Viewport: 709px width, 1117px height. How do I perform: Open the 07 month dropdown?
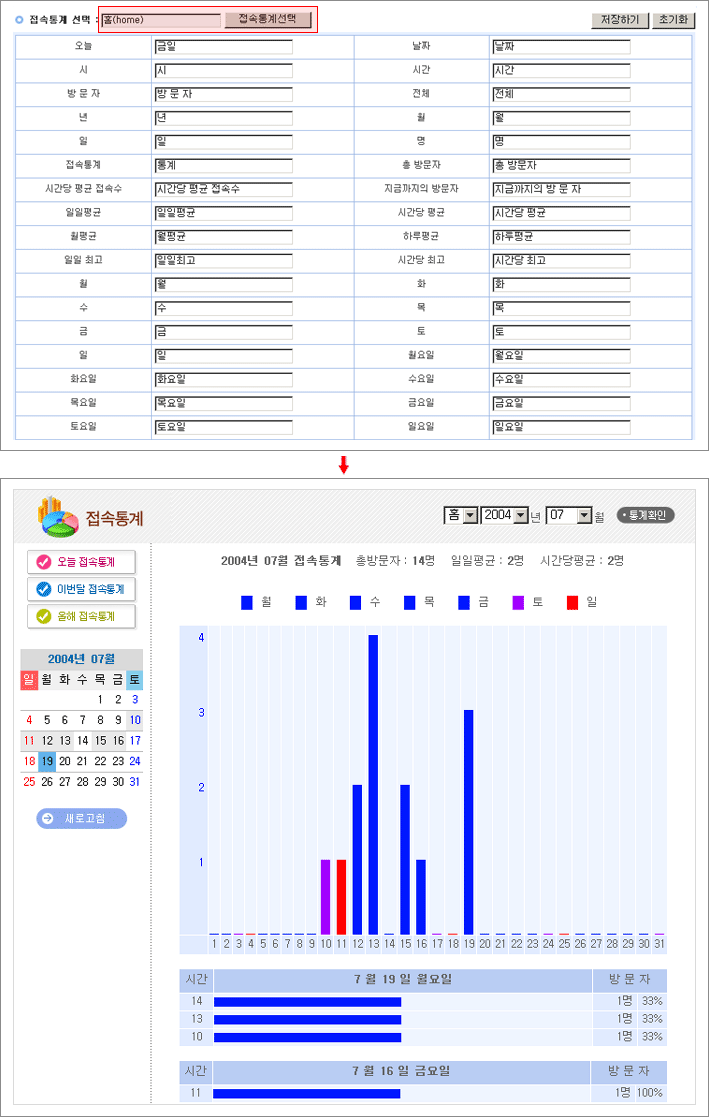[585, 515]
